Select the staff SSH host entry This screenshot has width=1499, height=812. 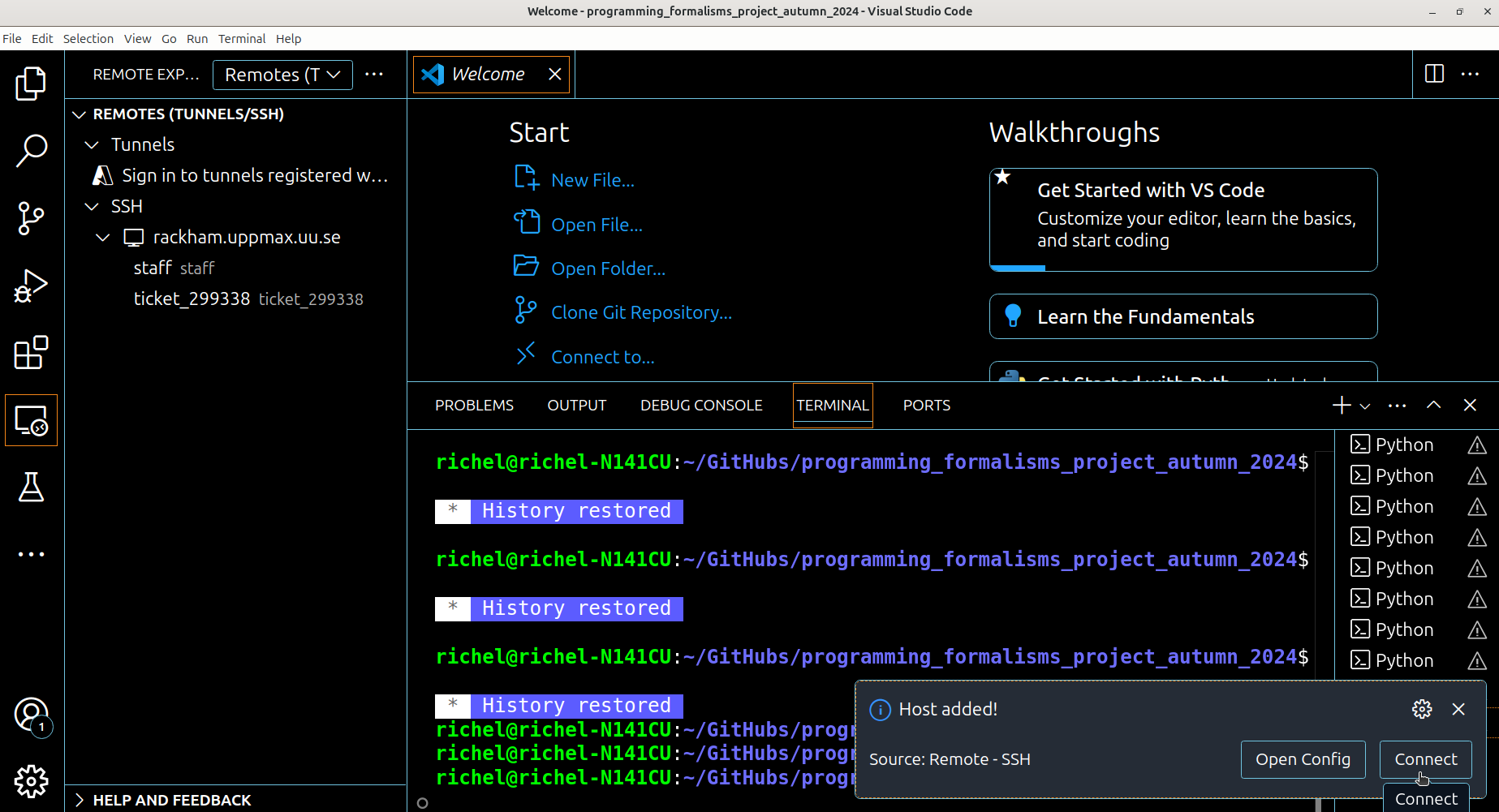coord(235,268)
